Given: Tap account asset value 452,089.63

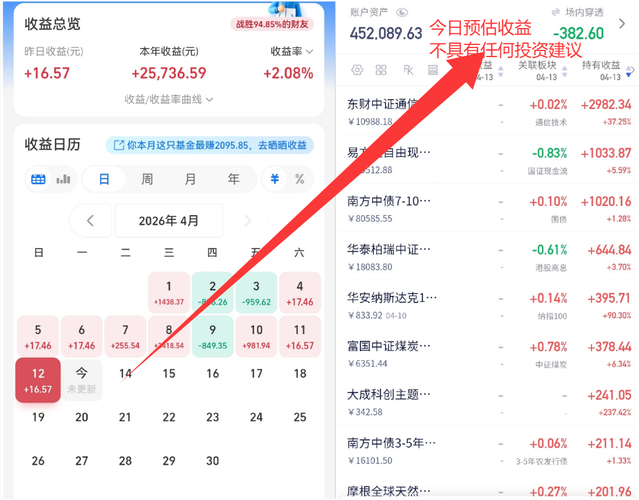Looking at the screenshot, I should 386,33.
